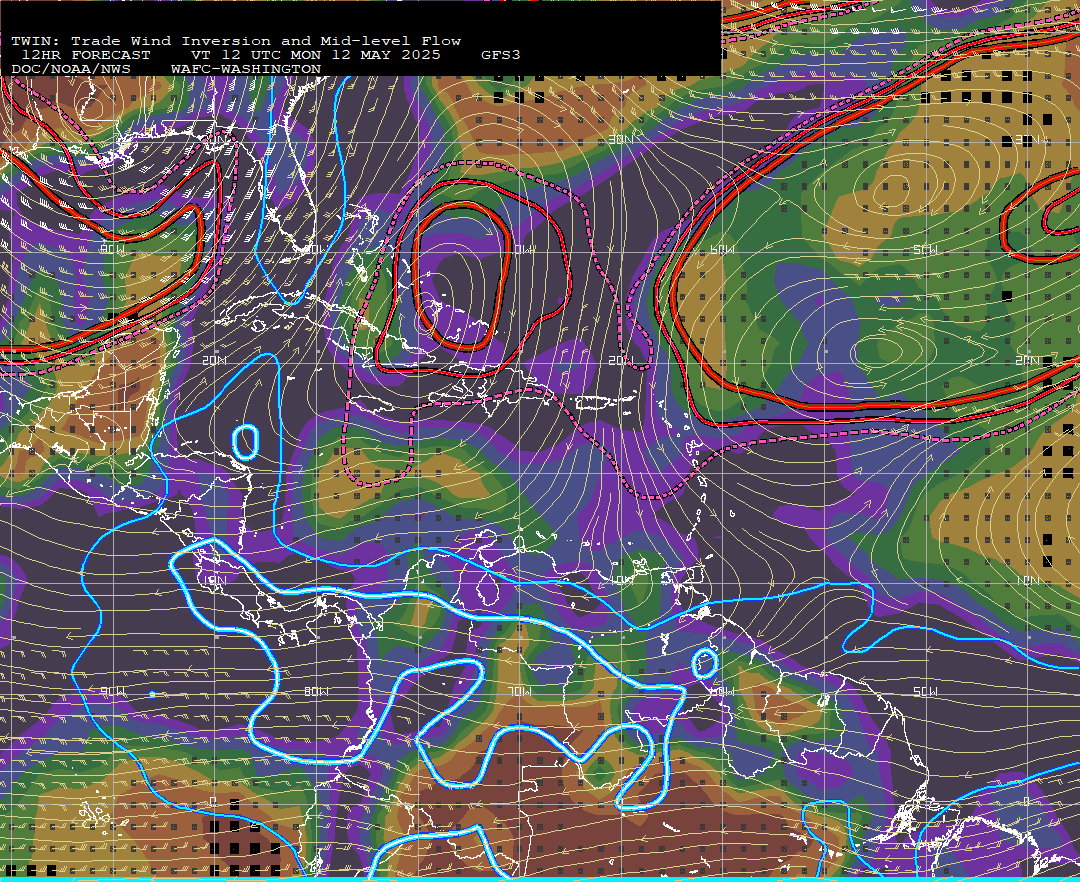Click the 60W label near Guyana
Viewport: 1080px width, 882px height.
point(723,691)
